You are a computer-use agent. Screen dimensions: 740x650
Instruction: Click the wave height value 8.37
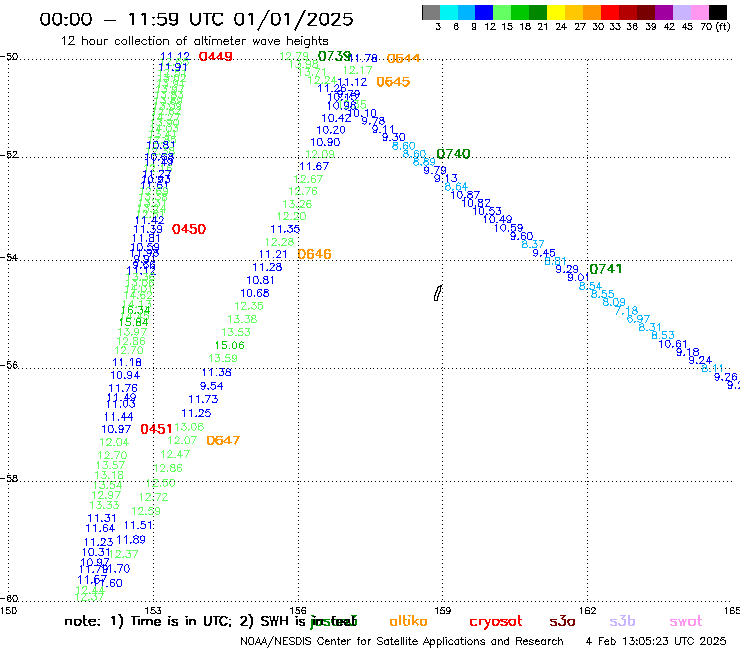coord(533,244)
